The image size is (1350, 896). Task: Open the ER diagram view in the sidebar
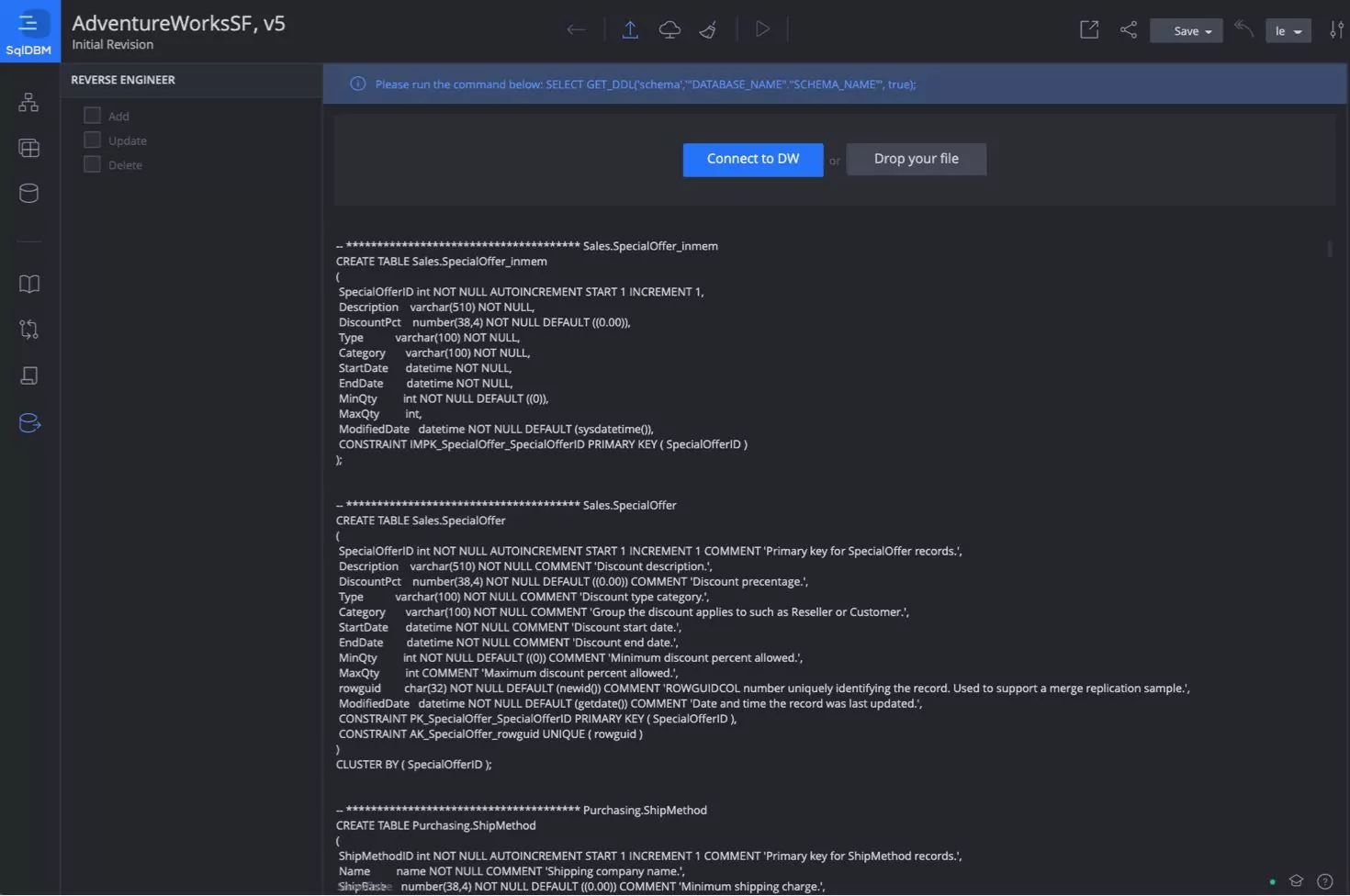(28, 102)
